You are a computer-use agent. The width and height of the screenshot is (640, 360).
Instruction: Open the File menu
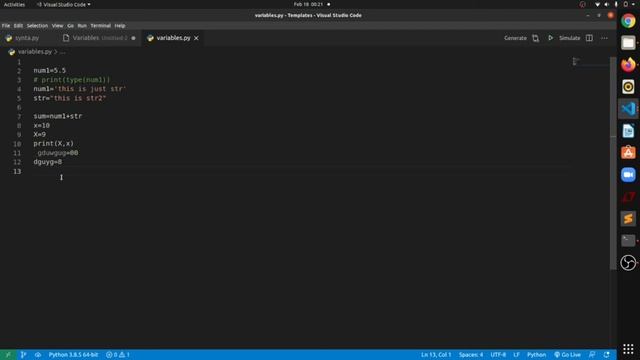(6, 26)
